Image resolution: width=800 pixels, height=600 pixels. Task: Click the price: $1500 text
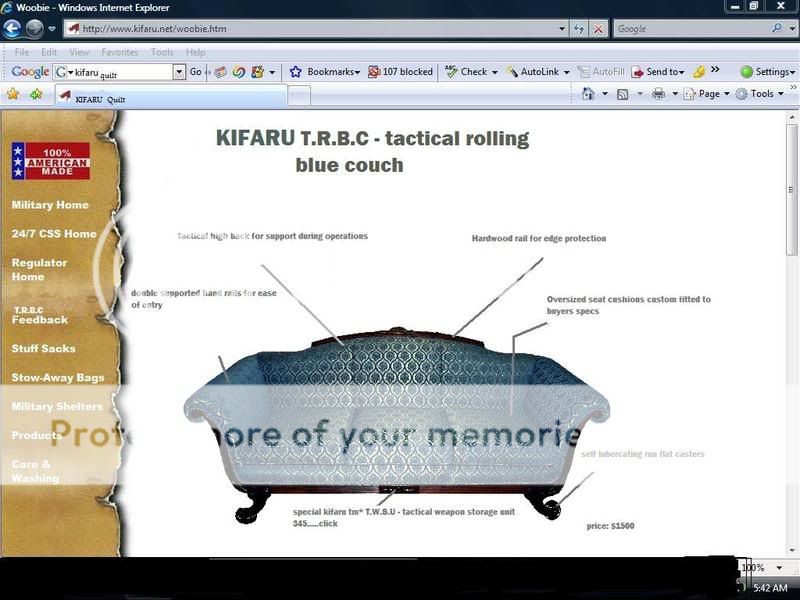pyautogui.click(x=610, y=526)
